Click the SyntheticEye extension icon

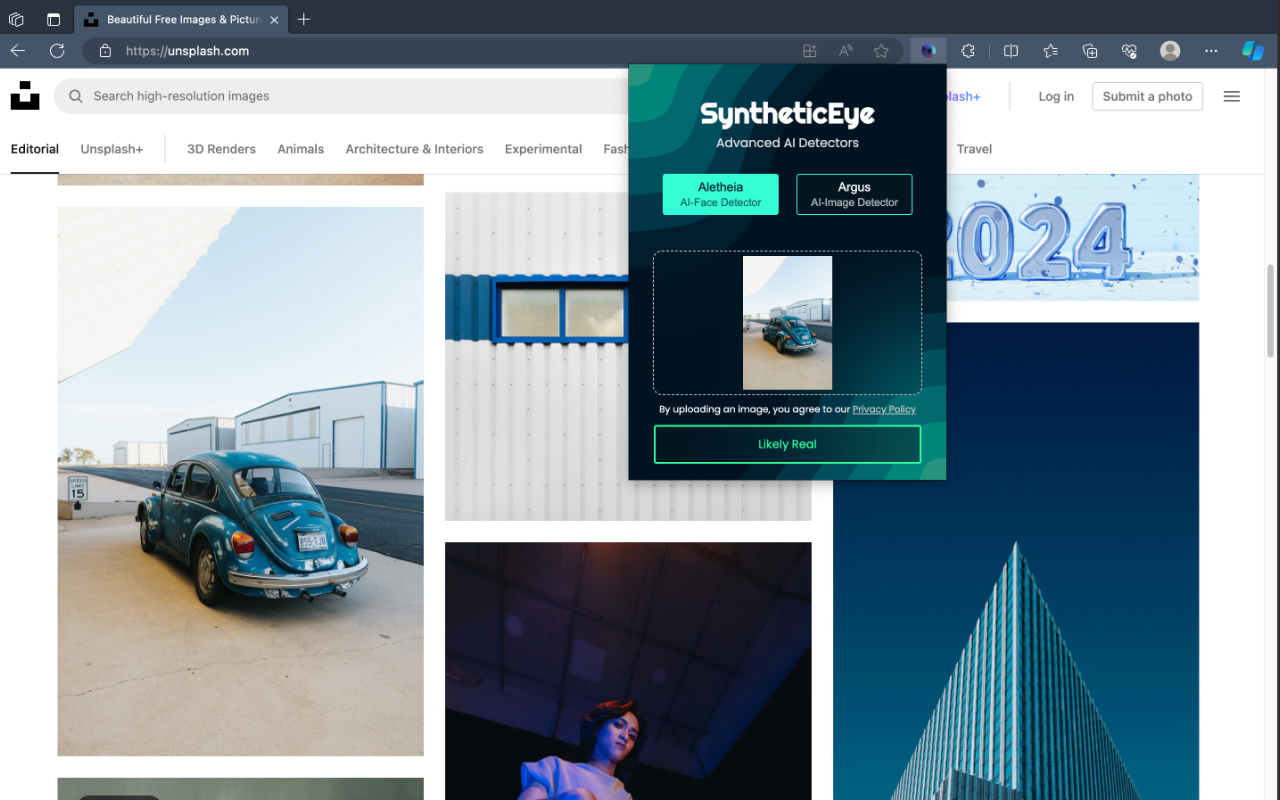coord(928,51)
